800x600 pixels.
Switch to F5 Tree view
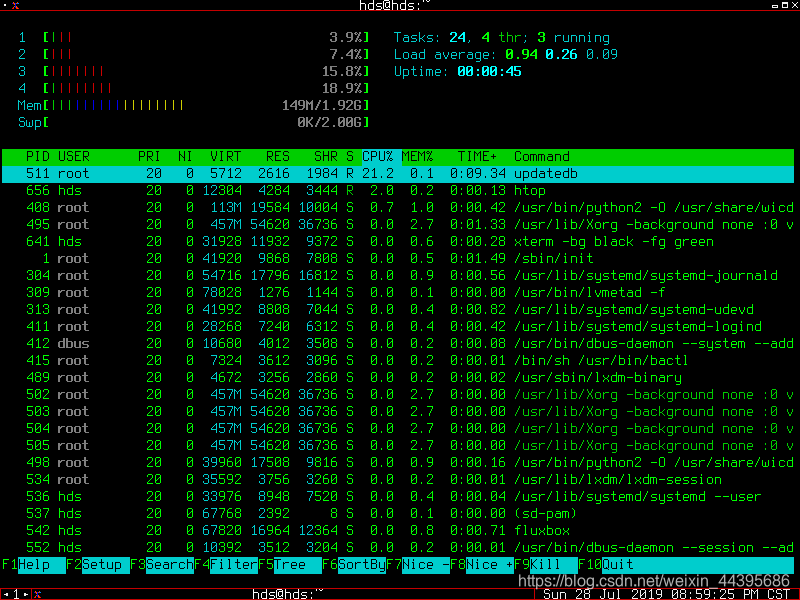click(290, 565)
